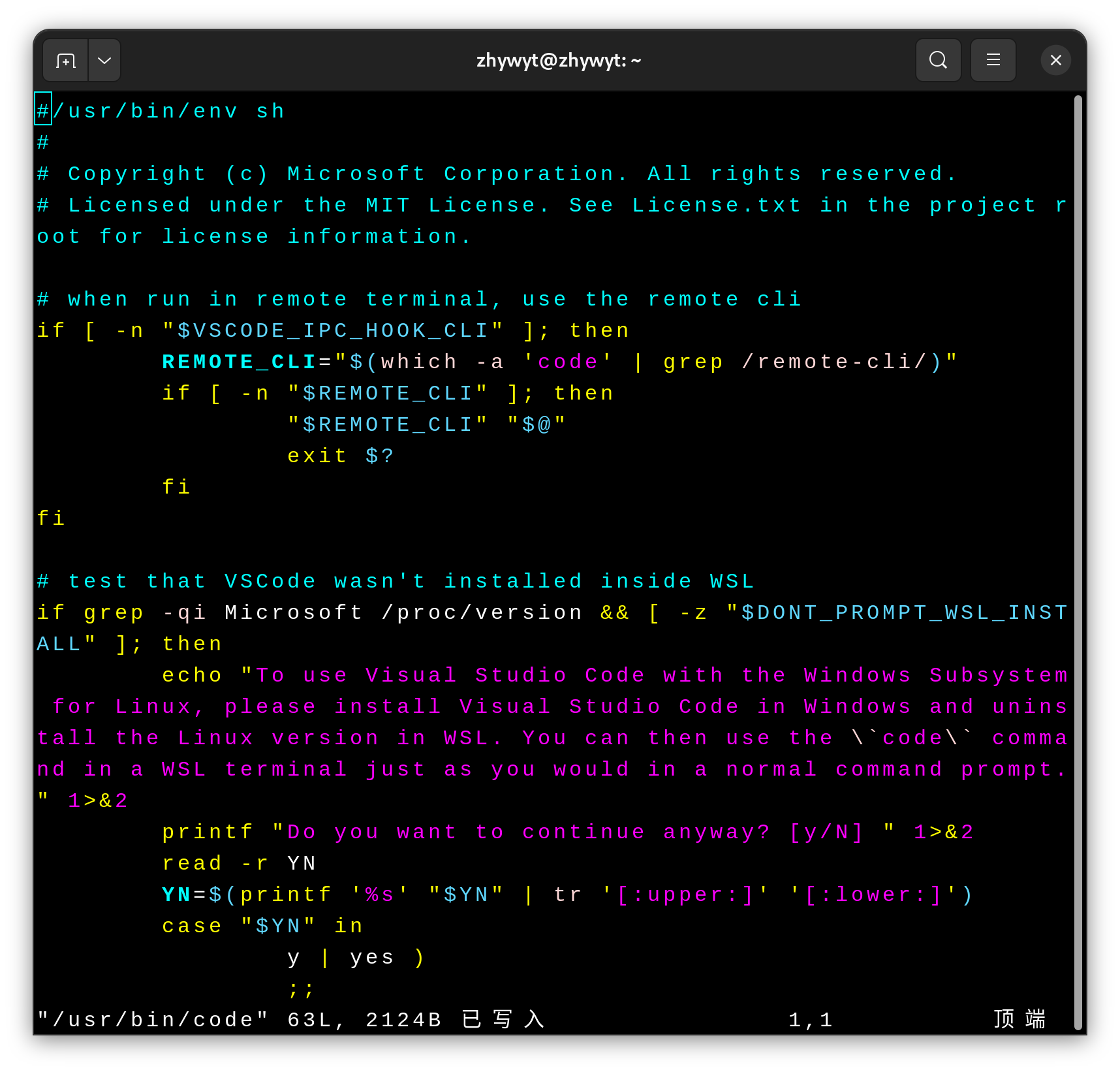The height and width of the screenshot is (1072, 1120).
Task: Click the YN=$(printf assignment
Action: pyautogui.click(x=247, y=894)
